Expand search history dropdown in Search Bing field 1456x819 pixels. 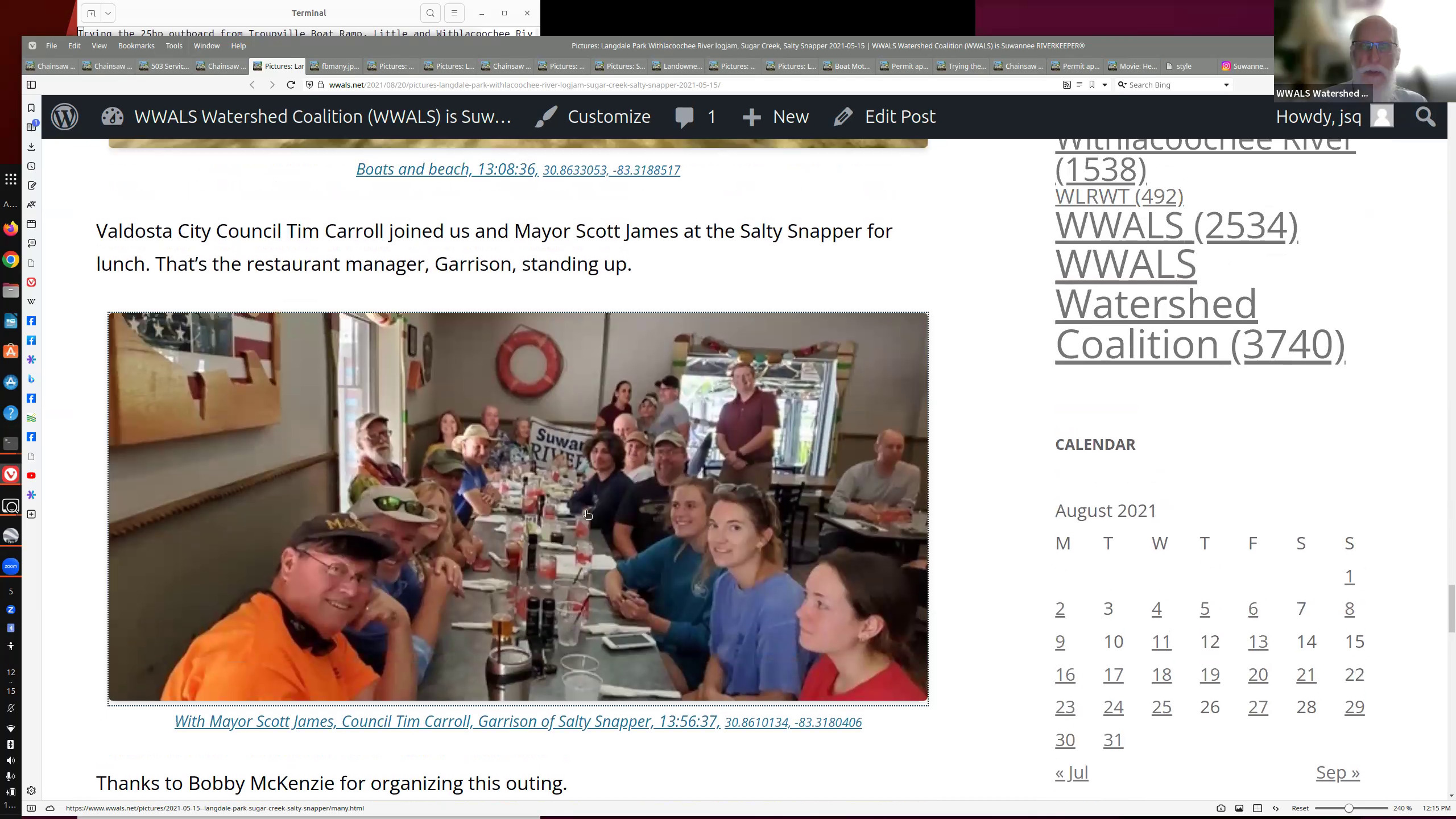point(1226,85)
